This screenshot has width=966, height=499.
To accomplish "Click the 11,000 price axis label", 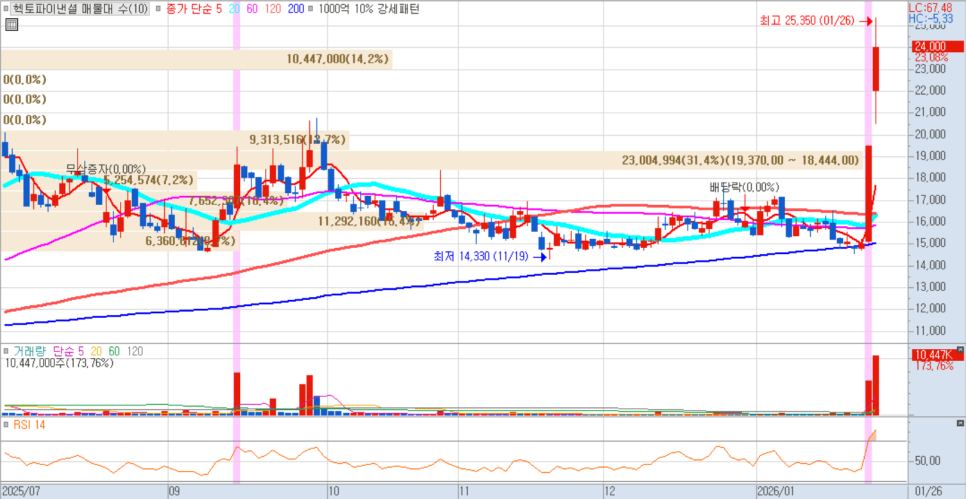I will 929,331.
